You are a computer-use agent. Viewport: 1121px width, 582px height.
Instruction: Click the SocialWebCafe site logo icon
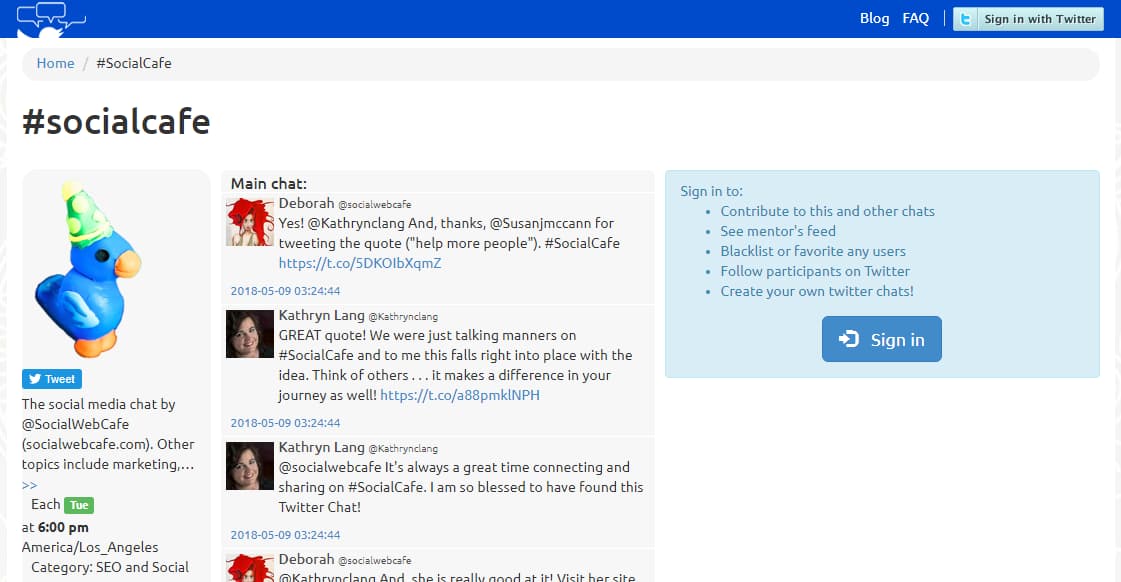(48, 18)
